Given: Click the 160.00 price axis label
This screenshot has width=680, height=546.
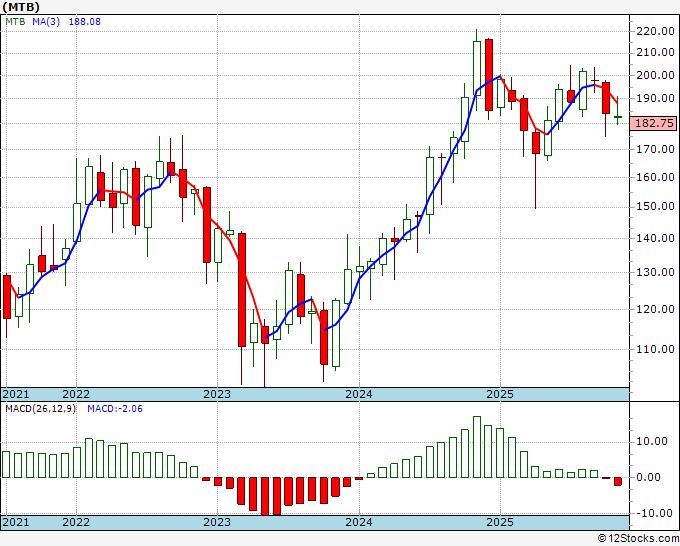Looking at the screenshot, I should (x=655, y=177).
